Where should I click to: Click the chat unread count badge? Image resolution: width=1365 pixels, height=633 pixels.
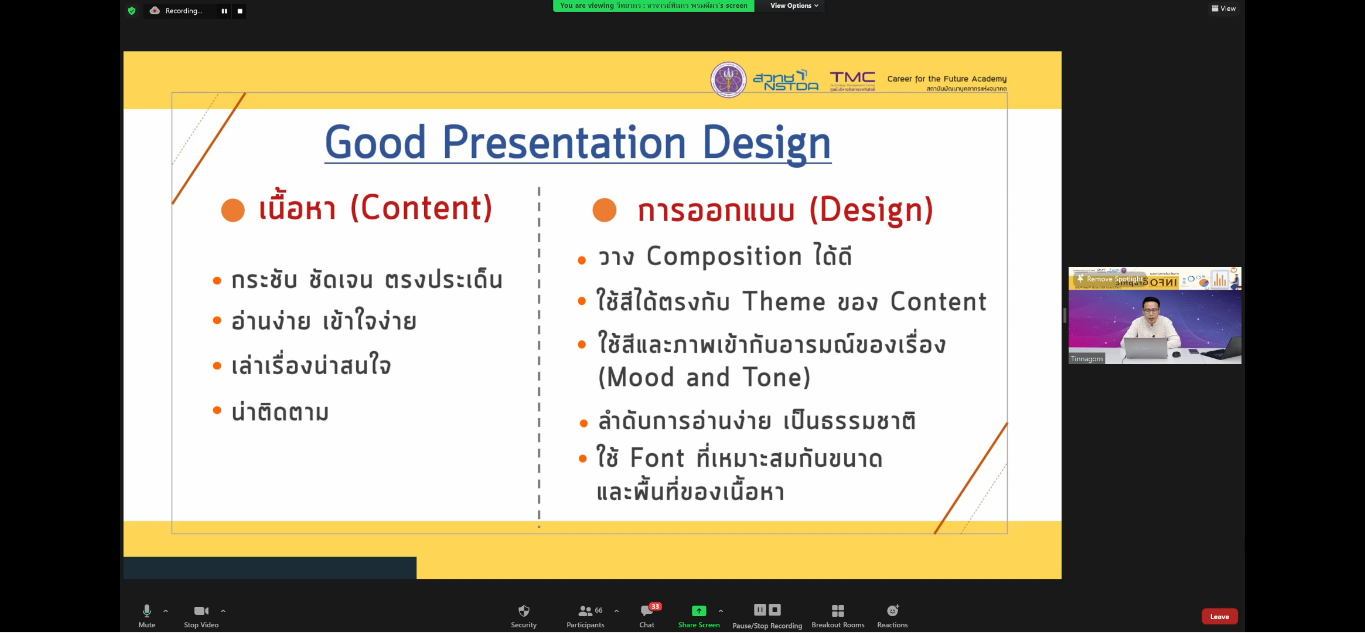point(655,606)
